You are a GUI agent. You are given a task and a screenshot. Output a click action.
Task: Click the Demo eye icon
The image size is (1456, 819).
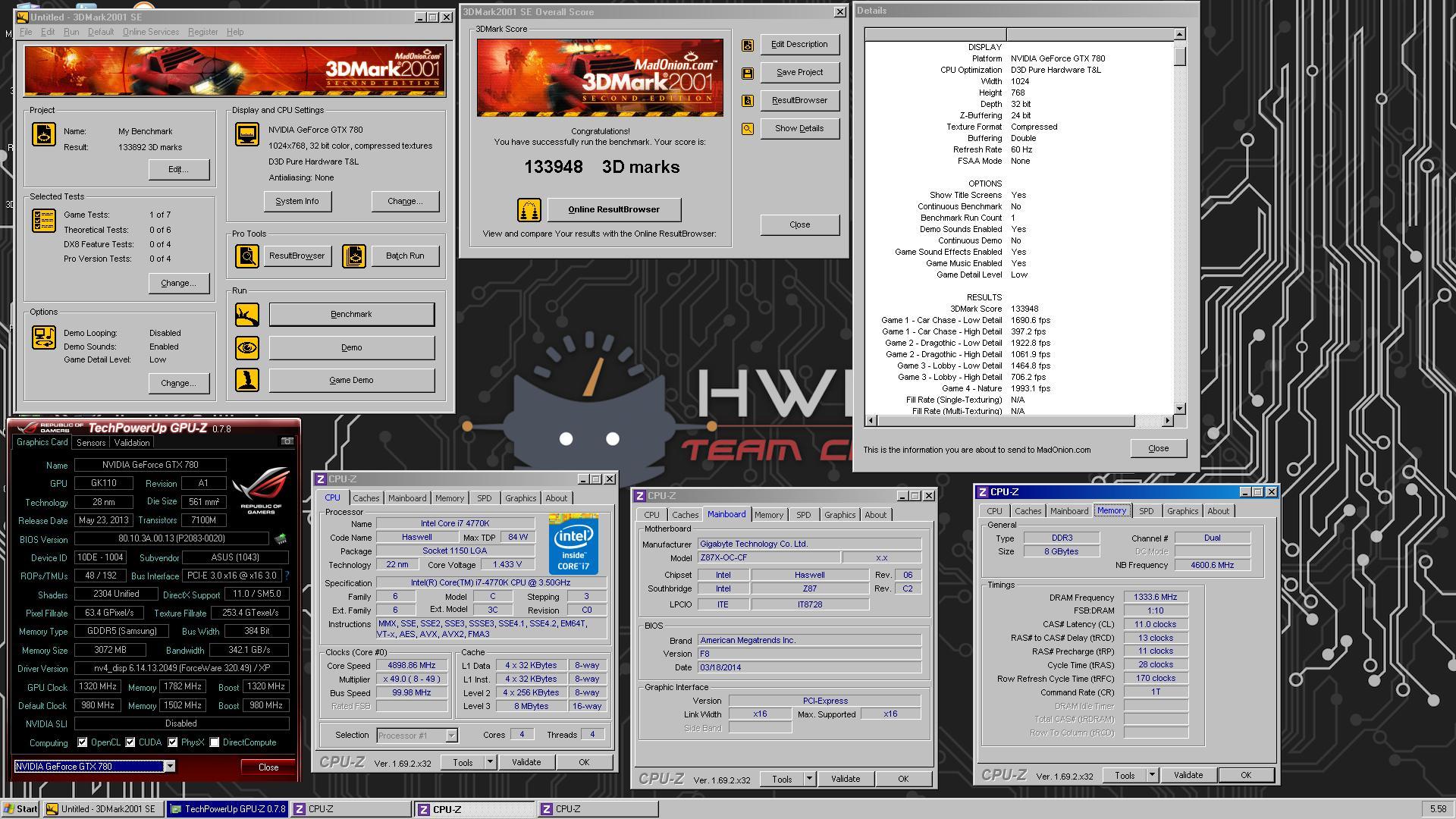coord(247,347)
